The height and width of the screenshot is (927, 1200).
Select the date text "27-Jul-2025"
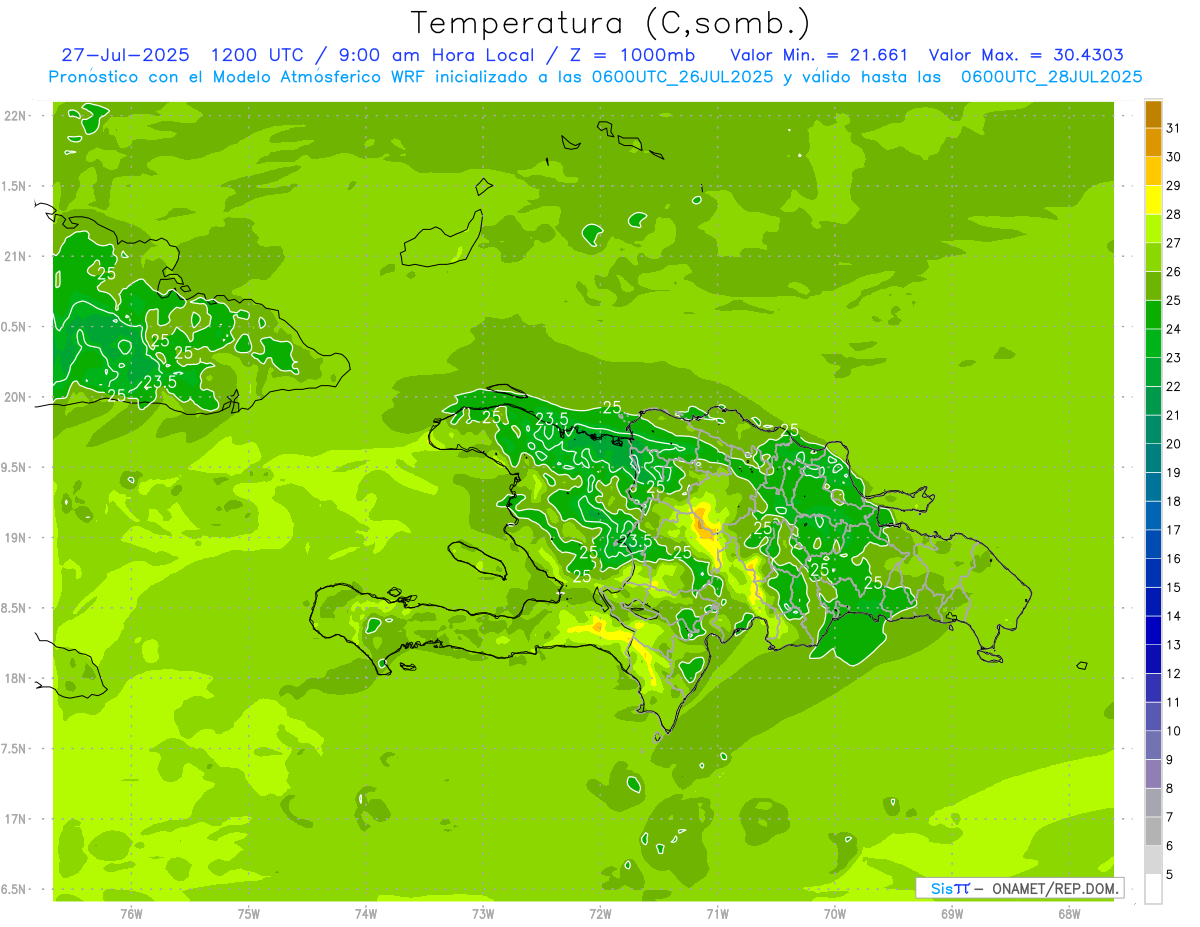[x=127, y=55]
